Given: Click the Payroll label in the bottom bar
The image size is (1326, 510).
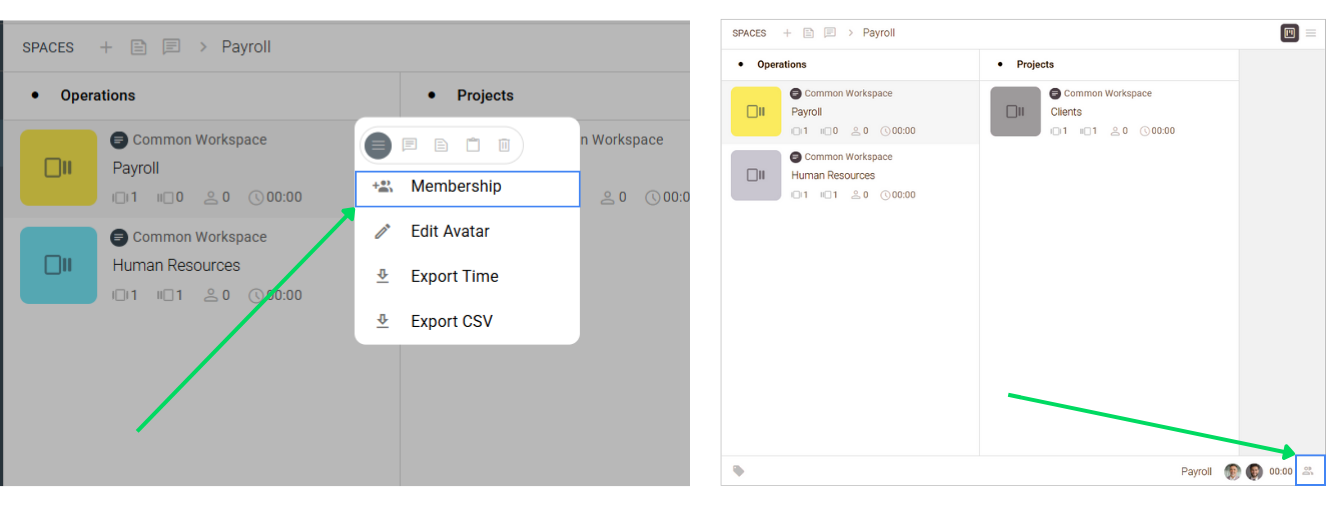Looking at the screenshot, I should 1196,472.
